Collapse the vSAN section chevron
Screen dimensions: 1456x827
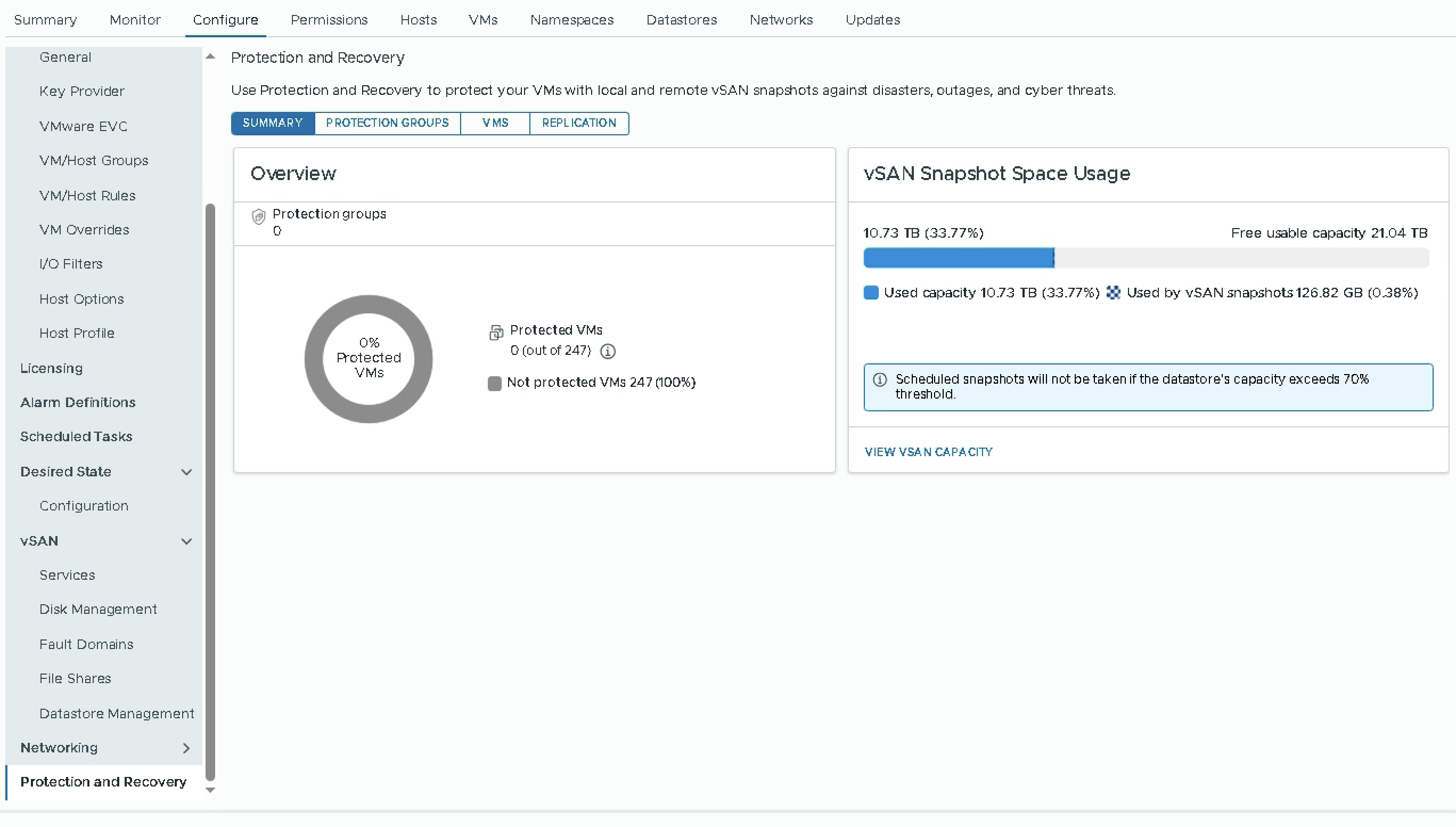186,541
